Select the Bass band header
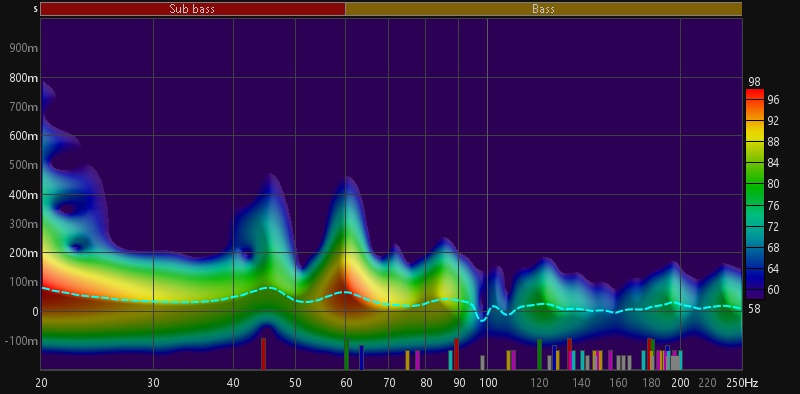 tap(543, 9)
